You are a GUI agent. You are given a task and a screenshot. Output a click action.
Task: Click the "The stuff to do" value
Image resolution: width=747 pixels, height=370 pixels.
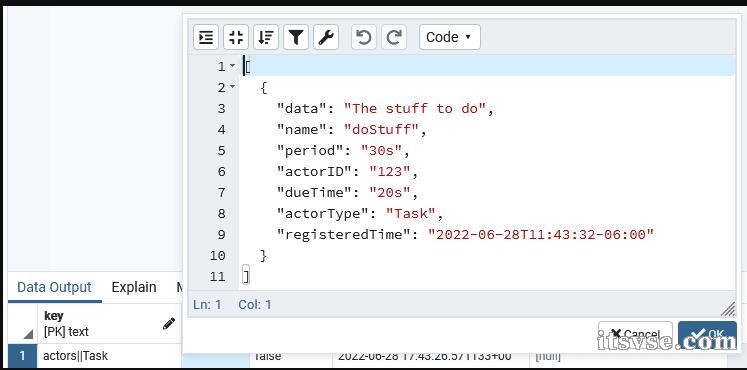click(x=414, y=109)
